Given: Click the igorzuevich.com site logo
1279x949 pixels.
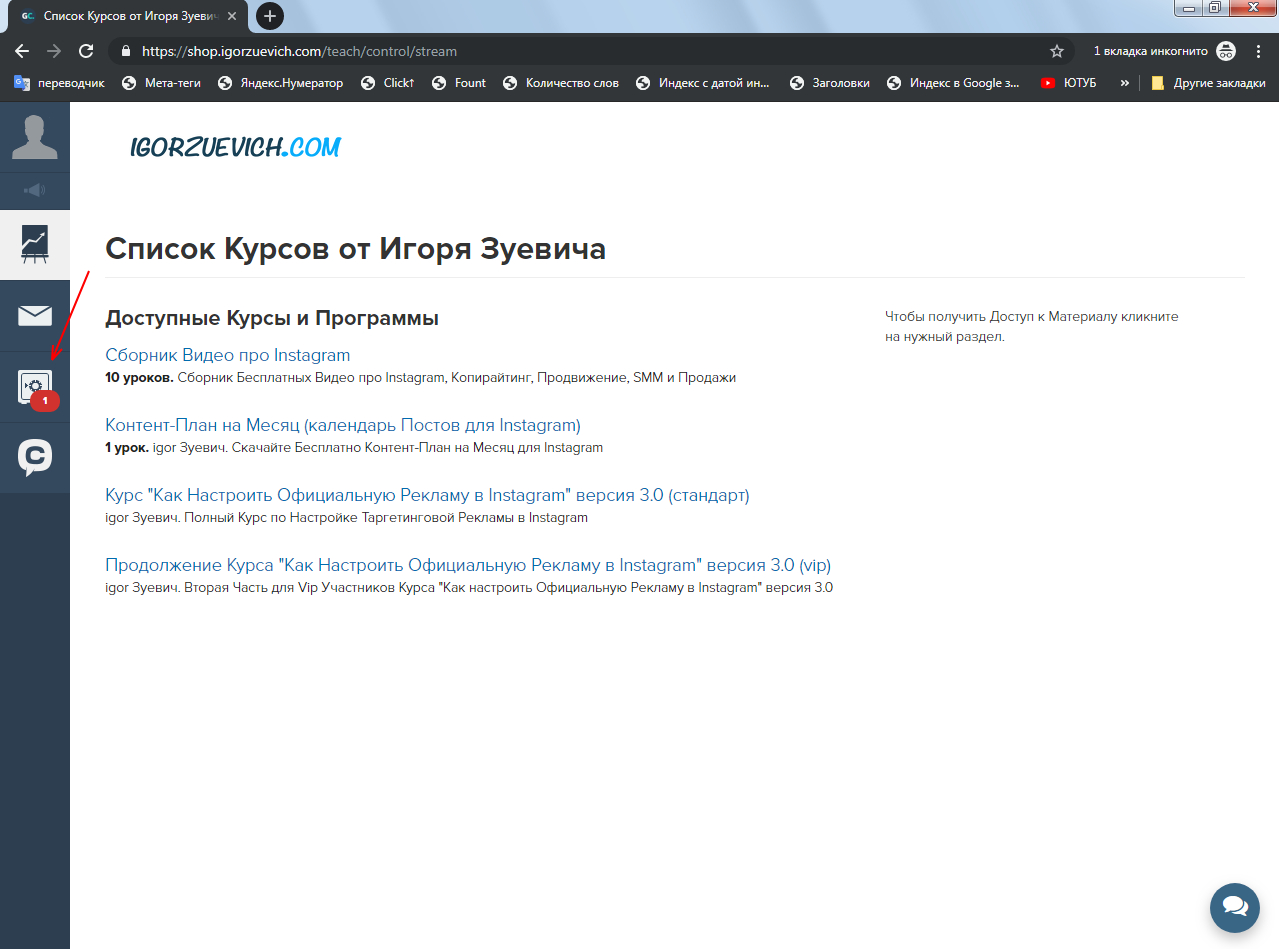Looking at the screenshot, I should (x=235, y=148).
